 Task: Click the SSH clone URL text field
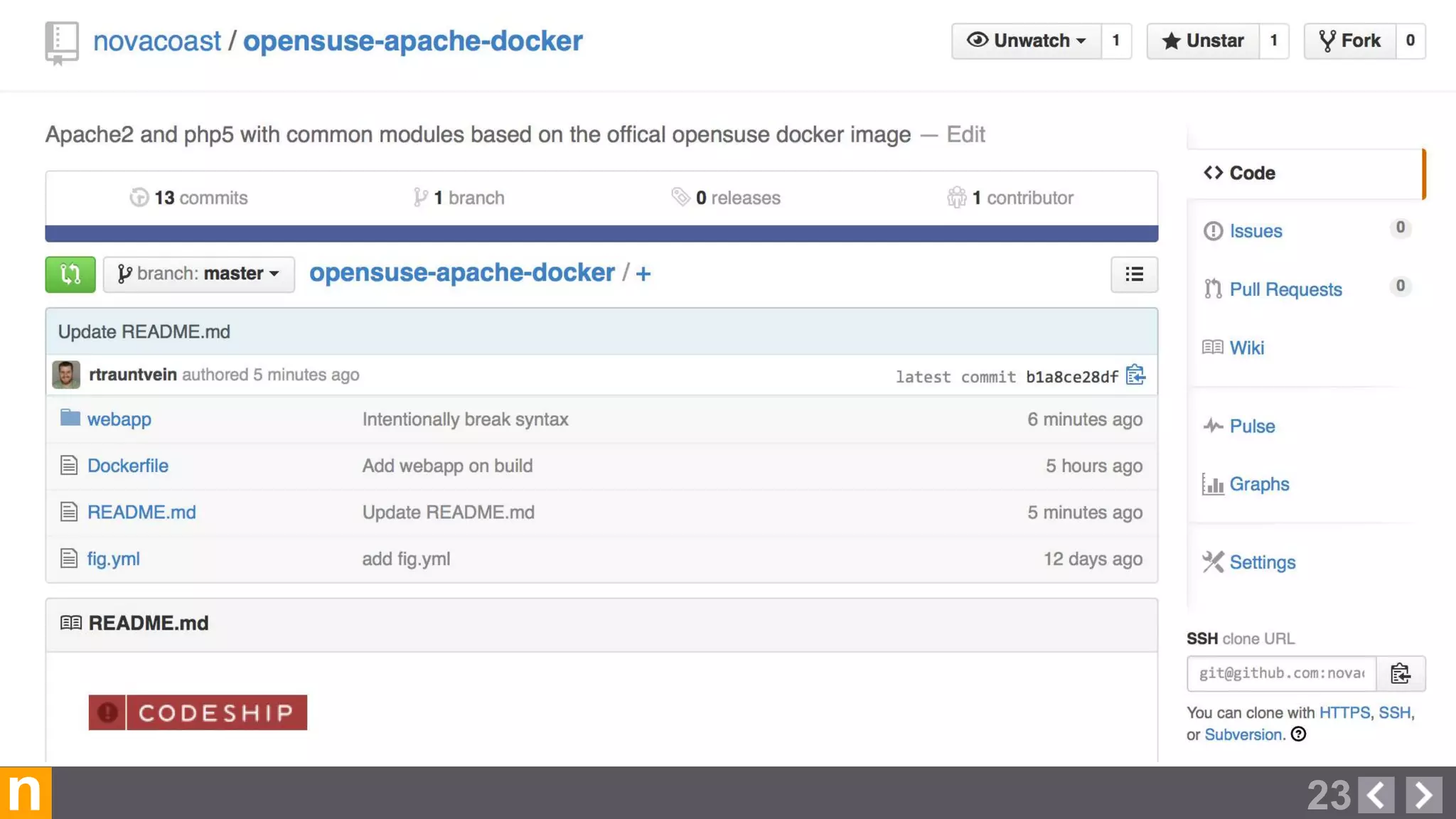pos(1281,673)
